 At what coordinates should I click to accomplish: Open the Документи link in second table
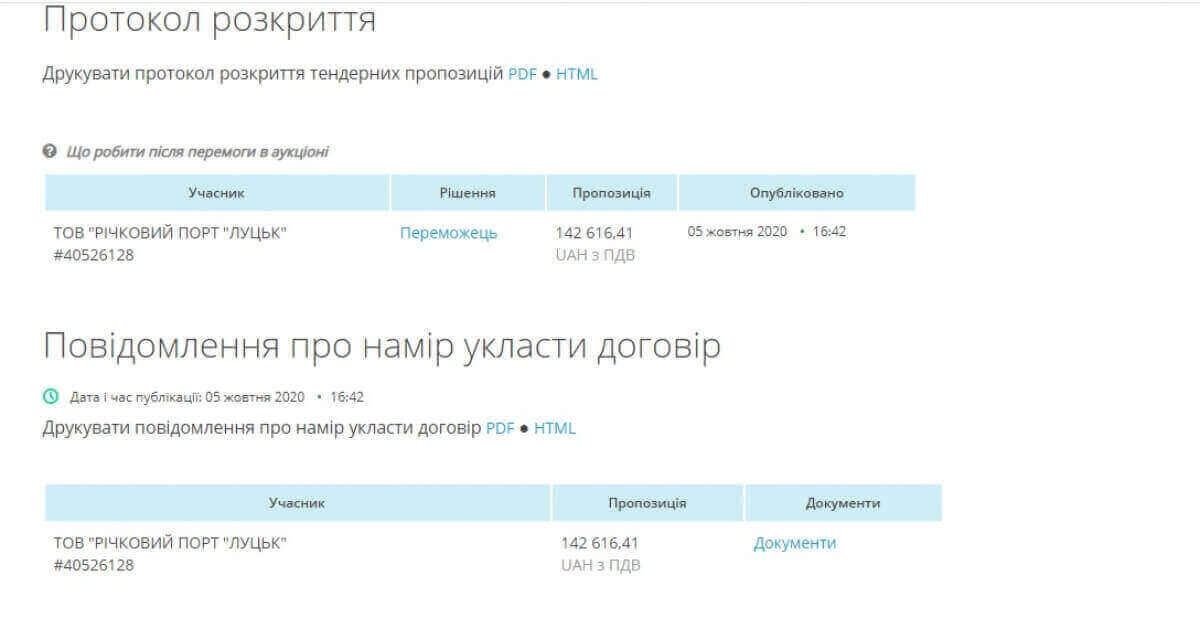[794, 543]
